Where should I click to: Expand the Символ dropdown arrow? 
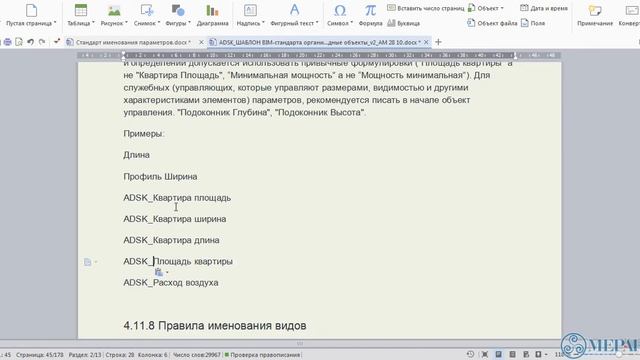(x=351, y=23)
